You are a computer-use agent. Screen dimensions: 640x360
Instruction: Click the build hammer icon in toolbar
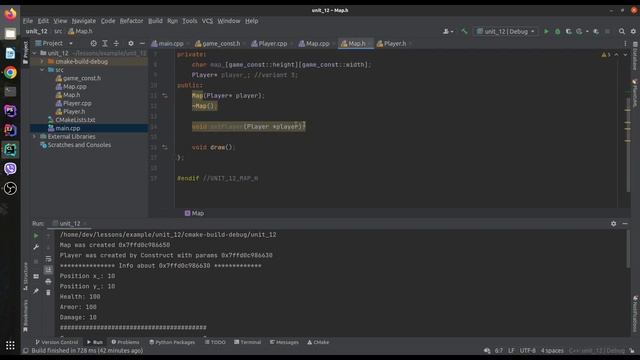pyautogui.click(x=464, y=31)
